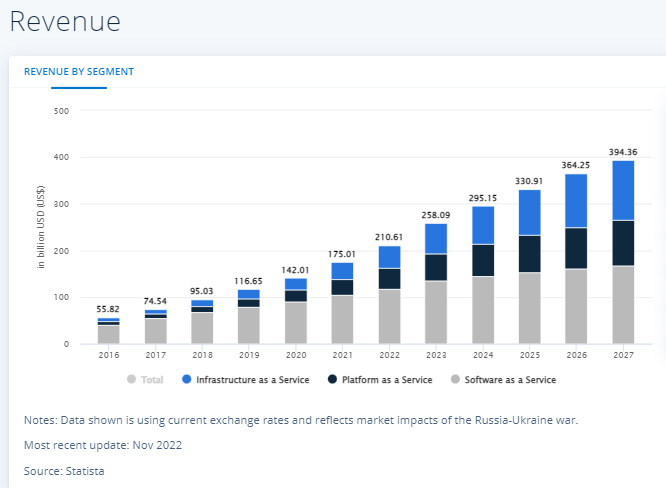Select the 2025 bar's grey segment

click(530, 308)
